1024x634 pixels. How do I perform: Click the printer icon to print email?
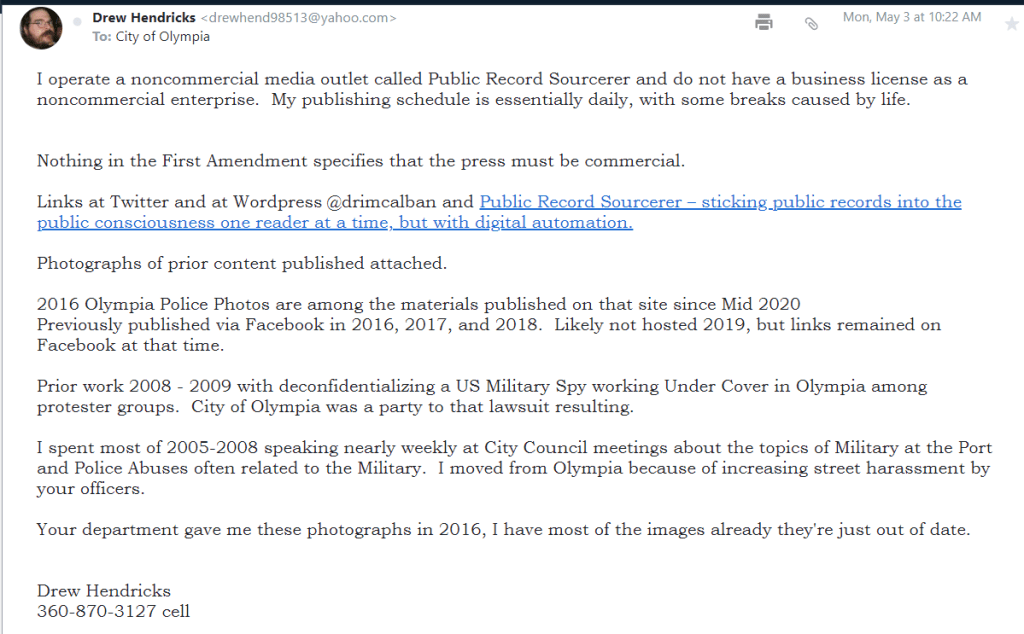[764, 21]
